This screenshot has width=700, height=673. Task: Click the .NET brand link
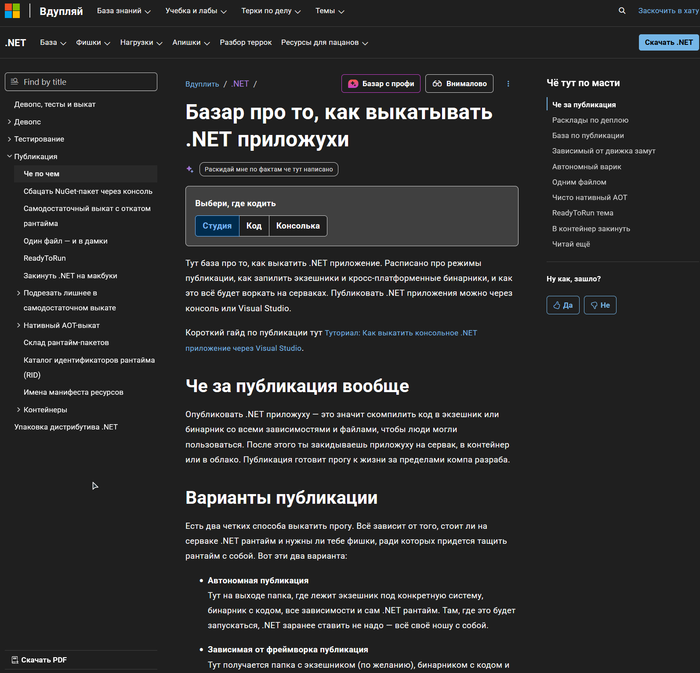[16, 43]
